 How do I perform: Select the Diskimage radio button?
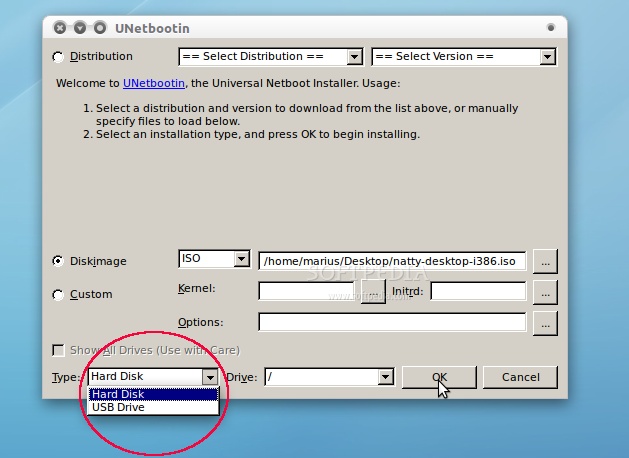tap(58, 261)
